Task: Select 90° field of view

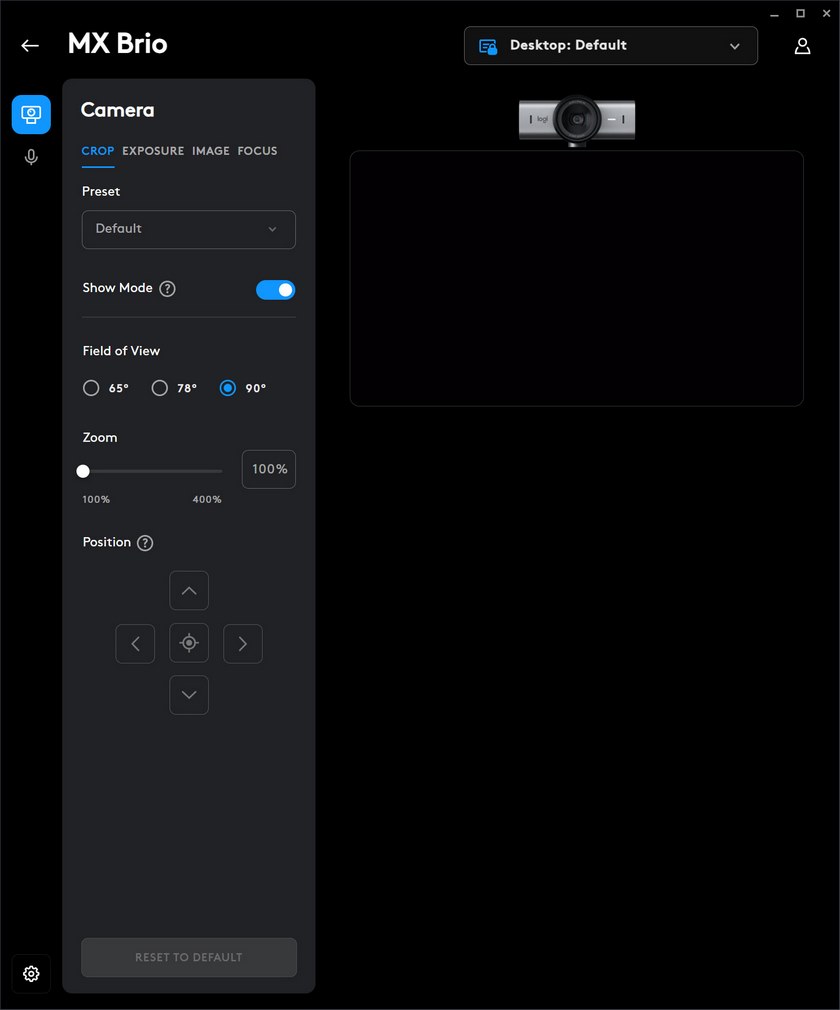Action: click(228, 388)
